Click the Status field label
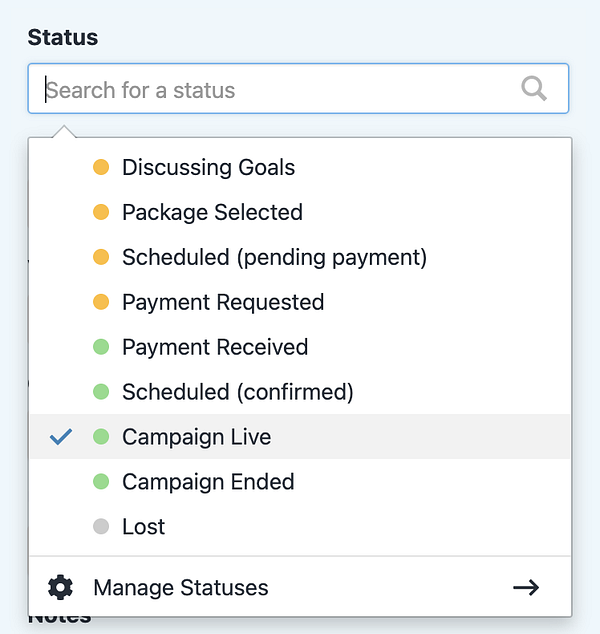Screen dimensions: 600x634 (x=63, y=37)
